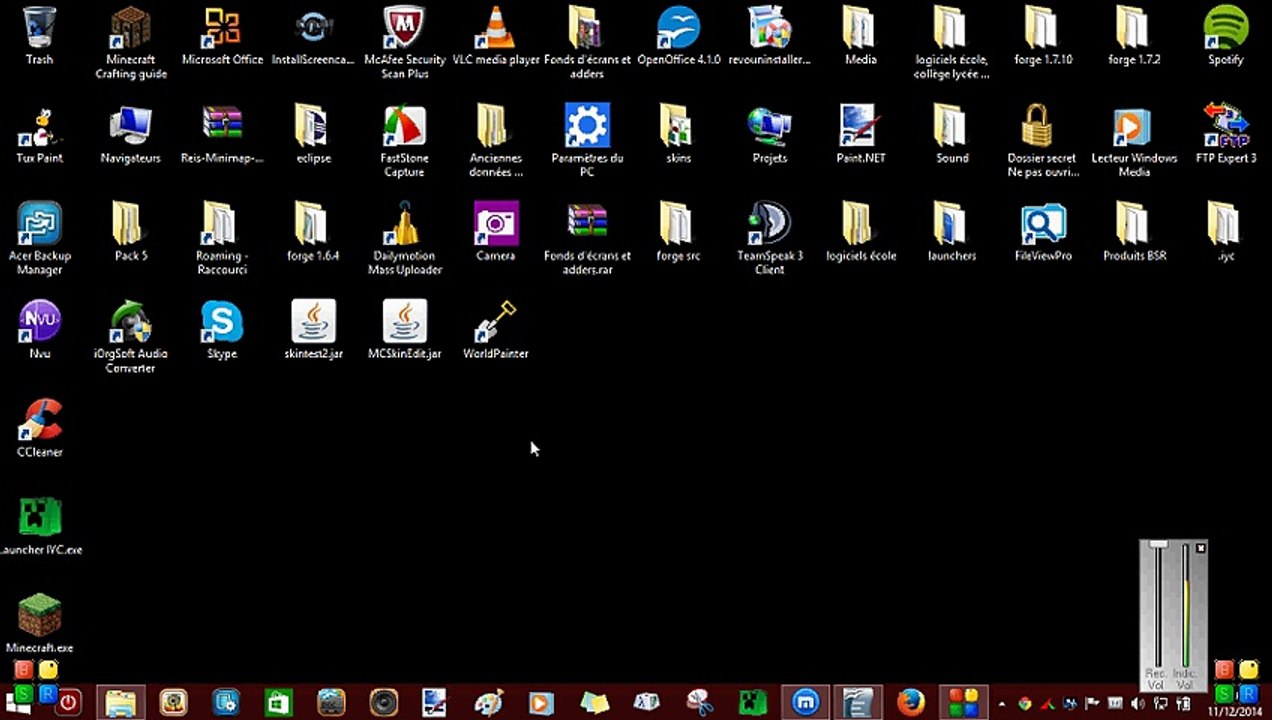Launch FileViewPro shortcut
1272x720 pixels.
pos(1043,232)
